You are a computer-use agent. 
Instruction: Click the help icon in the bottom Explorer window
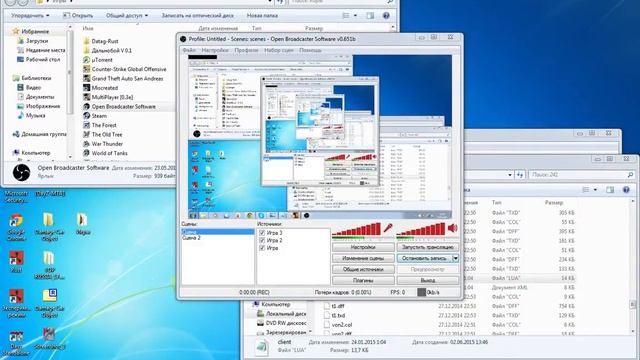(626, 190)
